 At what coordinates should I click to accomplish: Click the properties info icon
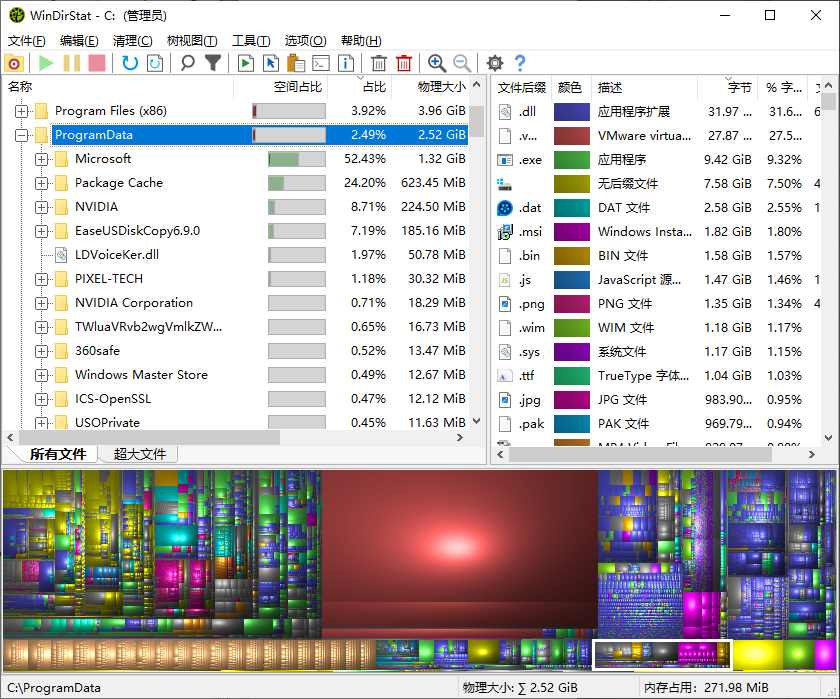(346, 63)
